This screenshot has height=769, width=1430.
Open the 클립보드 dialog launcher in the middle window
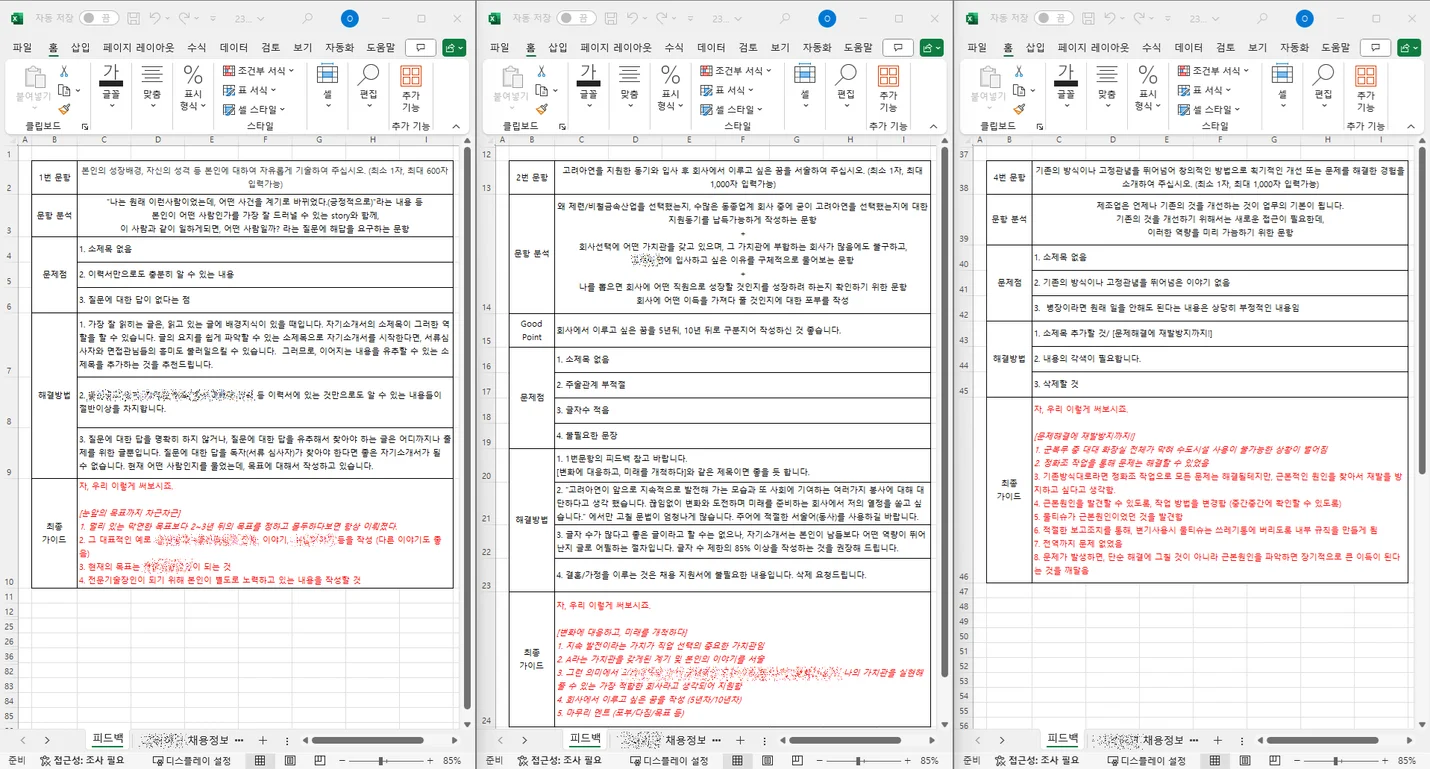click(x=562, y=127)
